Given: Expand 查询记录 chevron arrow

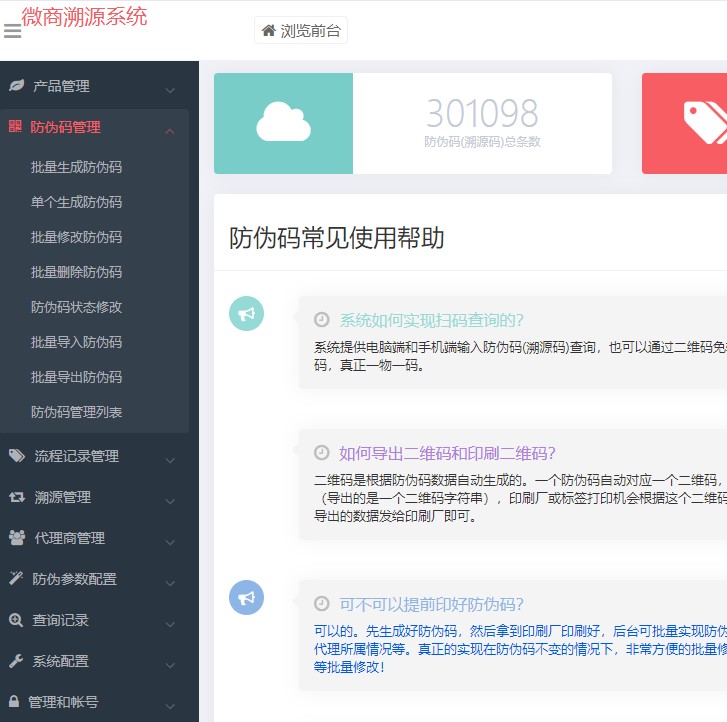Looking at the screenshot, I should [x=170, y=625].
